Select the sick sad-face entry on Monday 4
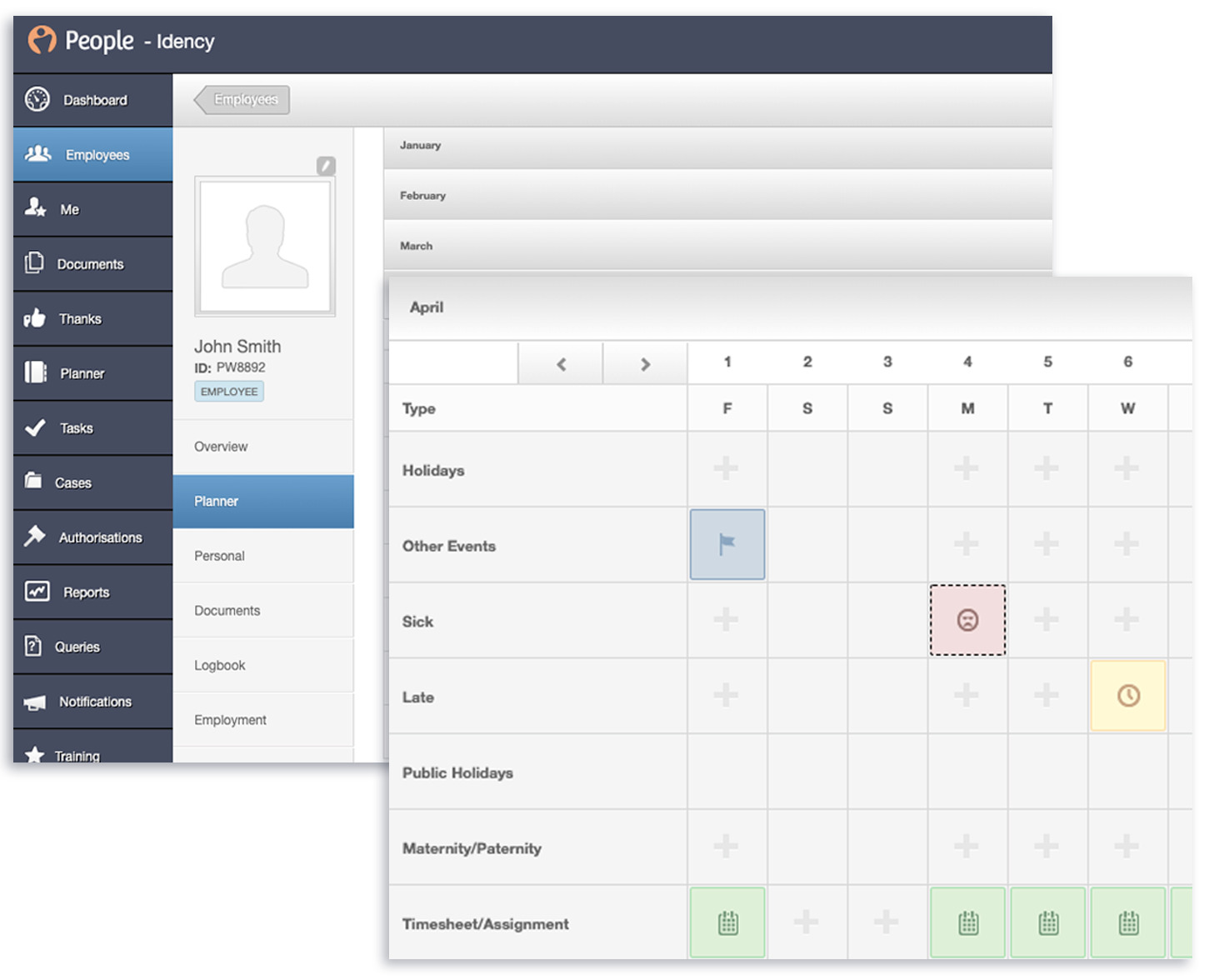 point(967,620)
